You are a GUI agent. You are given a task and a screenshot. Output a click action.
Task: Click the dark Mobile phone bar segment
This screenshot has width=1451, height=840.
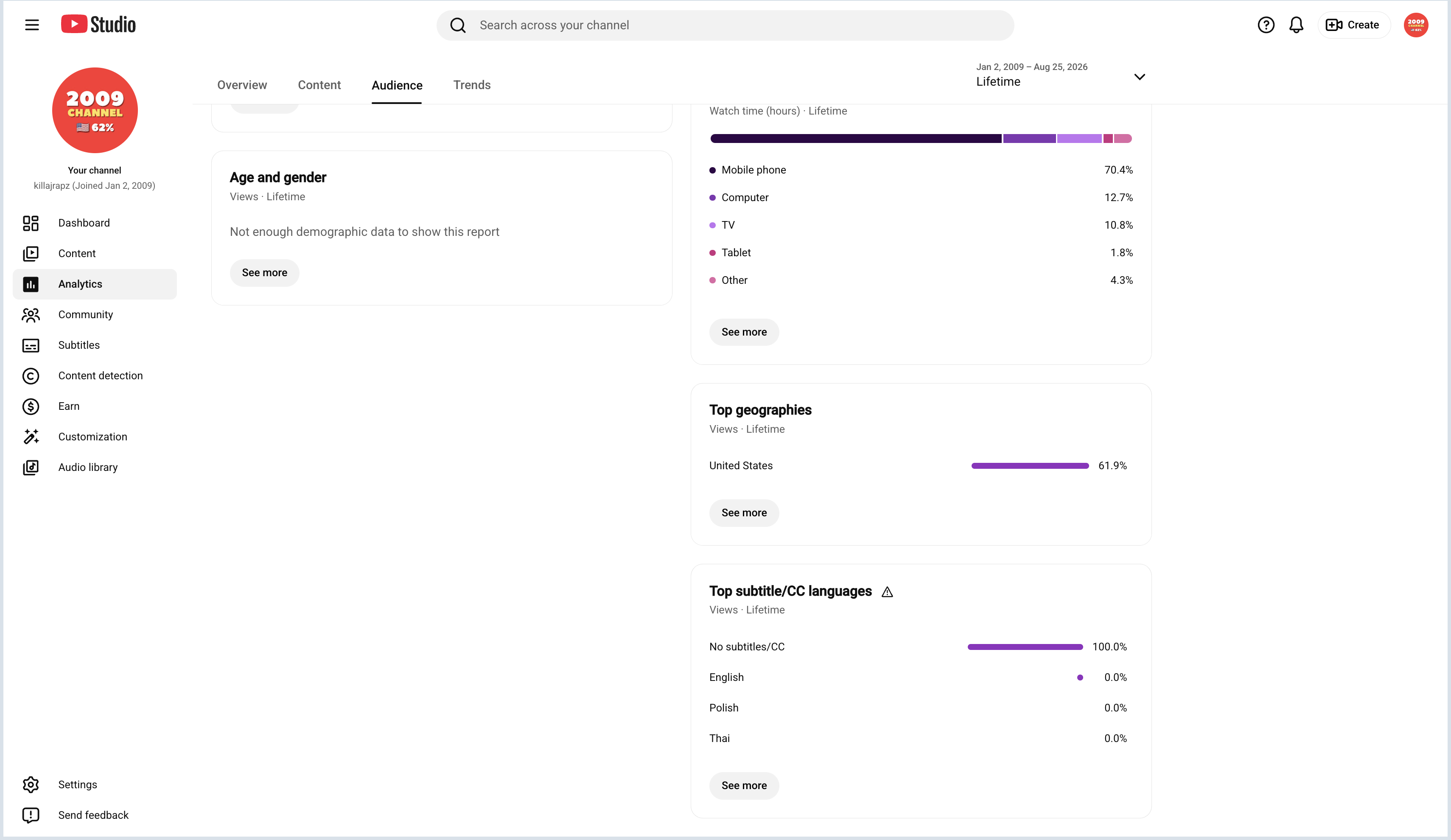pyautogui.click(x=856, y=138)
